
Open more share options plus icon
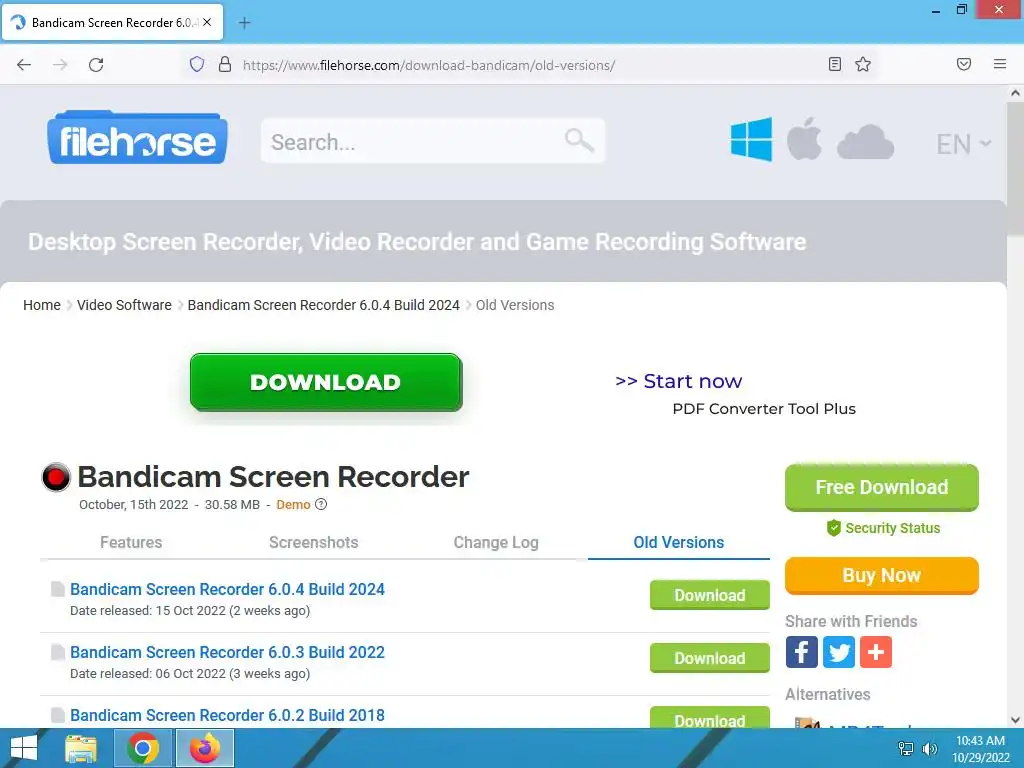(876, 652)
